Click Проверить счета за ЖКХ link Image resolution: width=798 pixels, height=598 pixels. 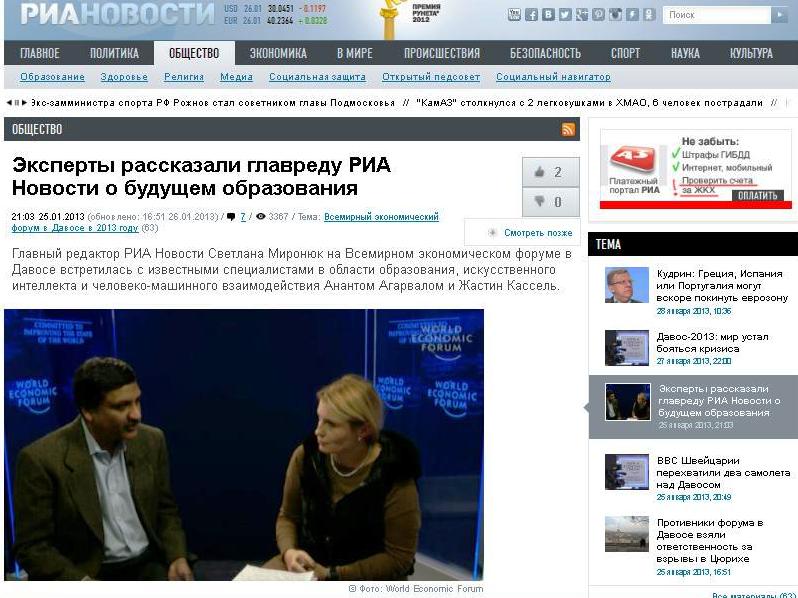[717, 185]
